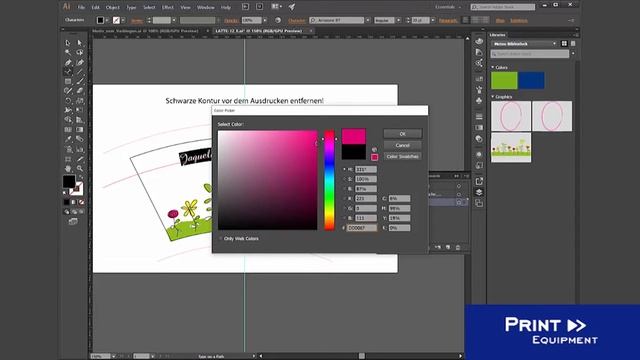640x360 pixels.
Task: Open the File menu
Action: tap(81, 7)
